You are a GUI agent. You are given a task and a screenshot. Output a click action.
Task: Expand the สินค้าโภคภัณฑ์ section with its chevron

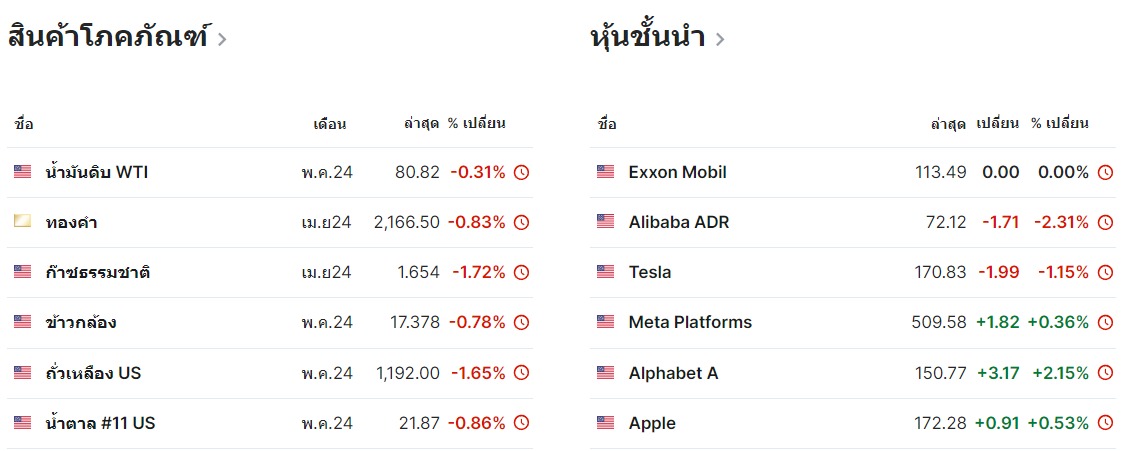tap(222, 39)
